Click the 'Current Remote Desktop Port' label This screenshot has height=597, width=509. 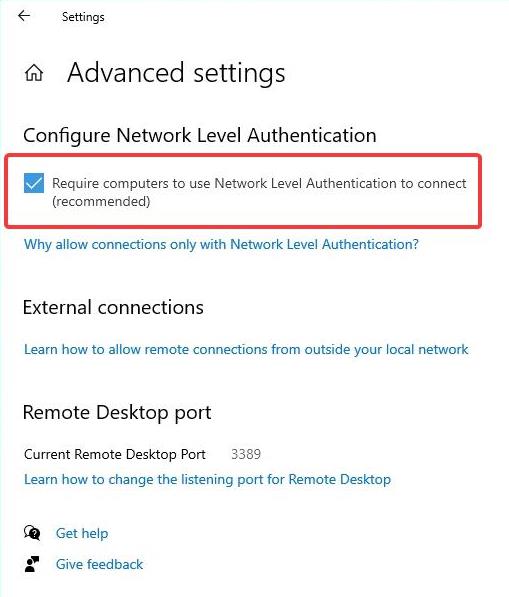(115, 454)
